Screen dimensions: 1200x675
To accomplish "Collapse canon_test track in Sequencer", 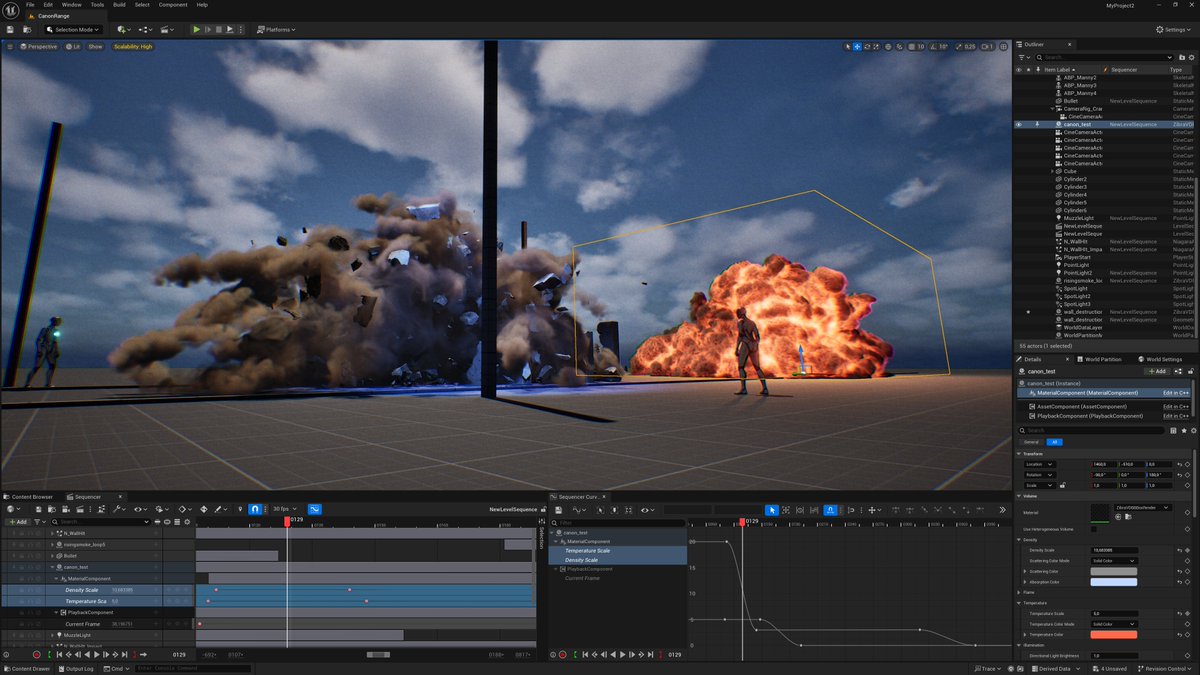I will coord(50,567).
